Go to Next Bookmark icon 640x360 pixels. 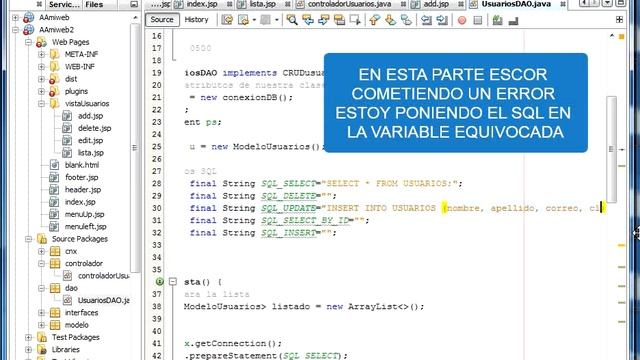tap(390, 20)
